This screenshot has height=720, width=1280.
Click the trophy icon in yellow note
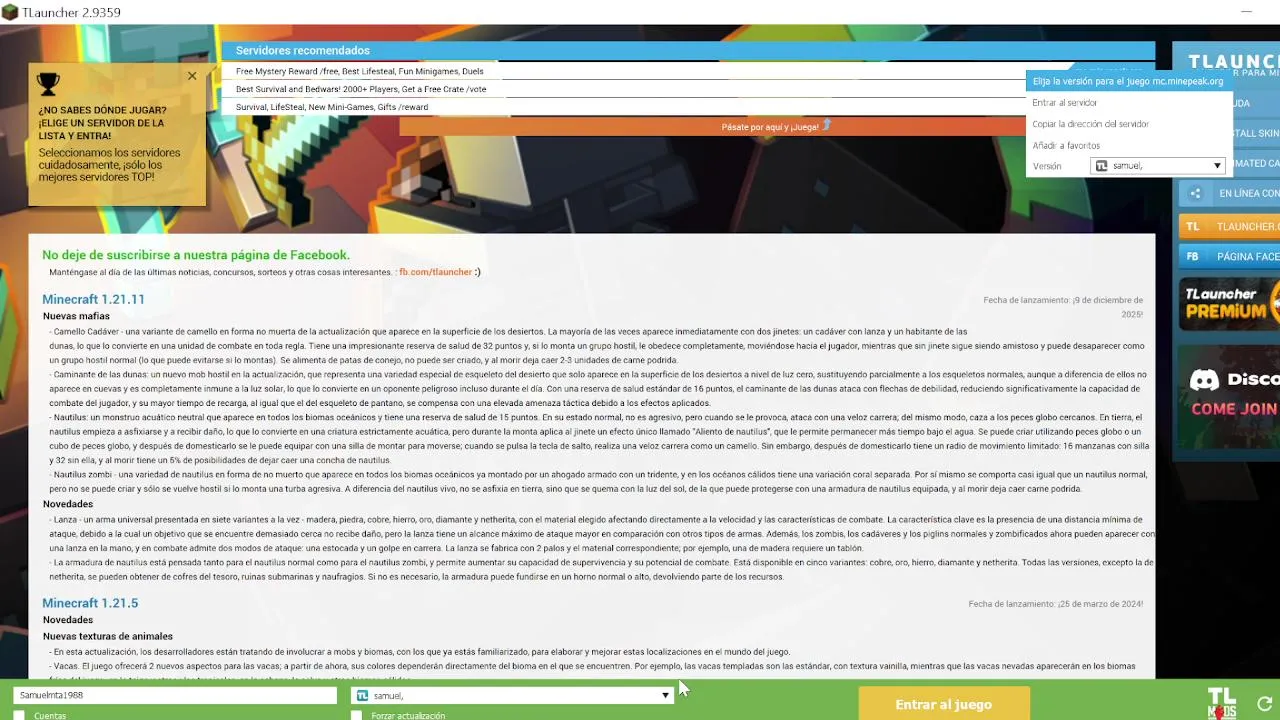pyautogui.click(x=48, y=84)
